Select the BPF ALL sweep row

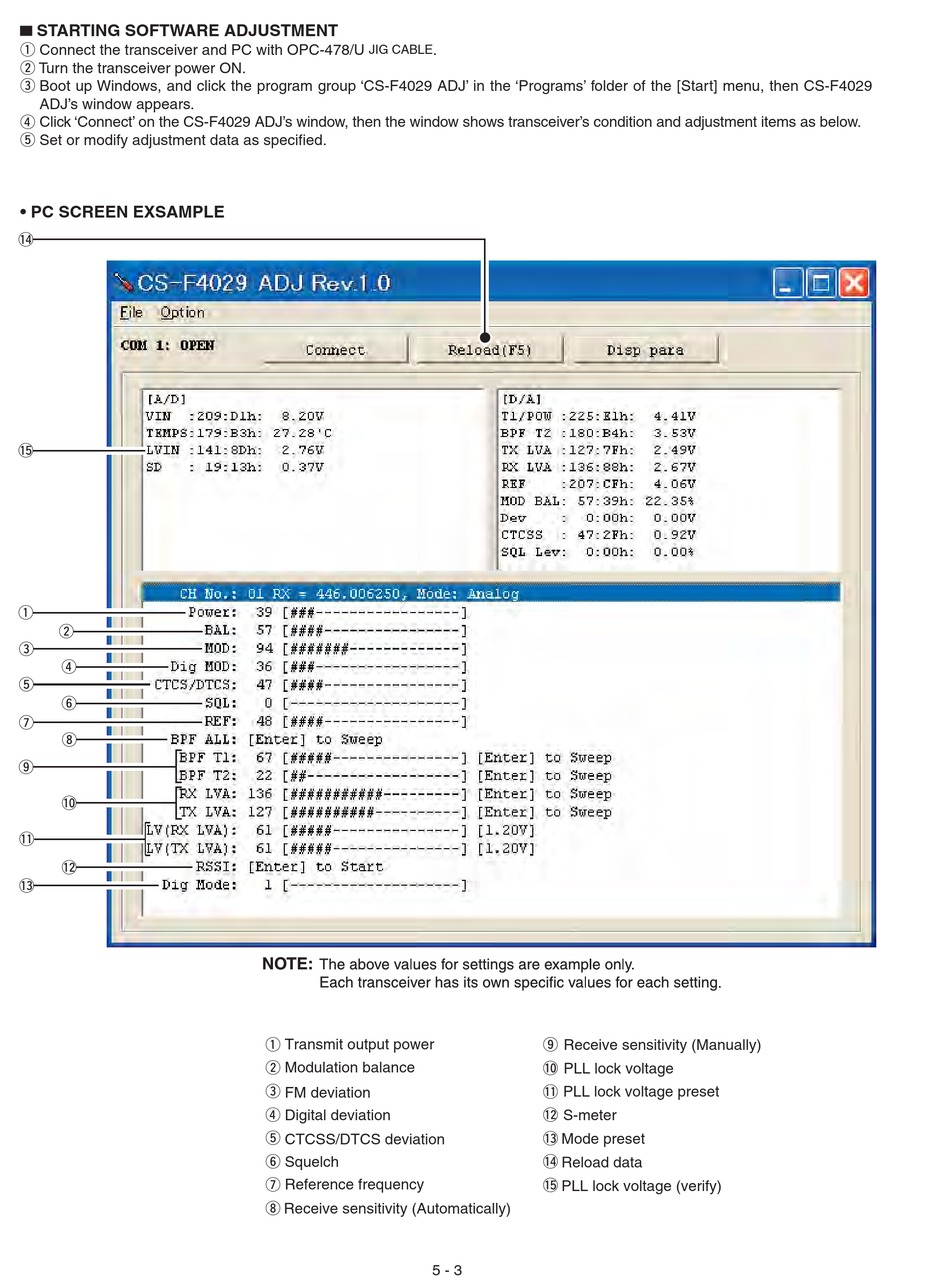276,739
